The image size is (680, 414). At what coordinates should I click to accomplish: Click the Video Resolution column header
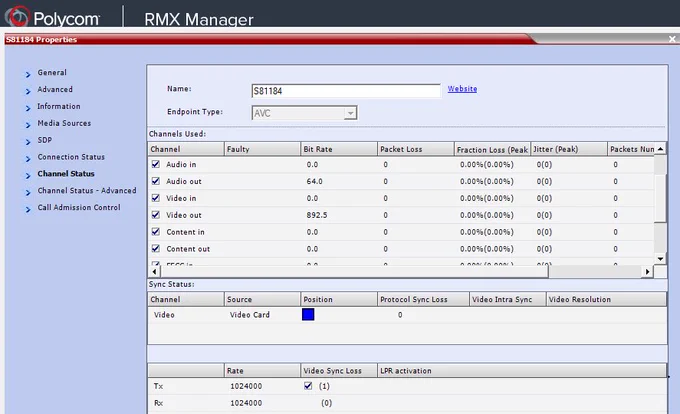click(606, 299)
